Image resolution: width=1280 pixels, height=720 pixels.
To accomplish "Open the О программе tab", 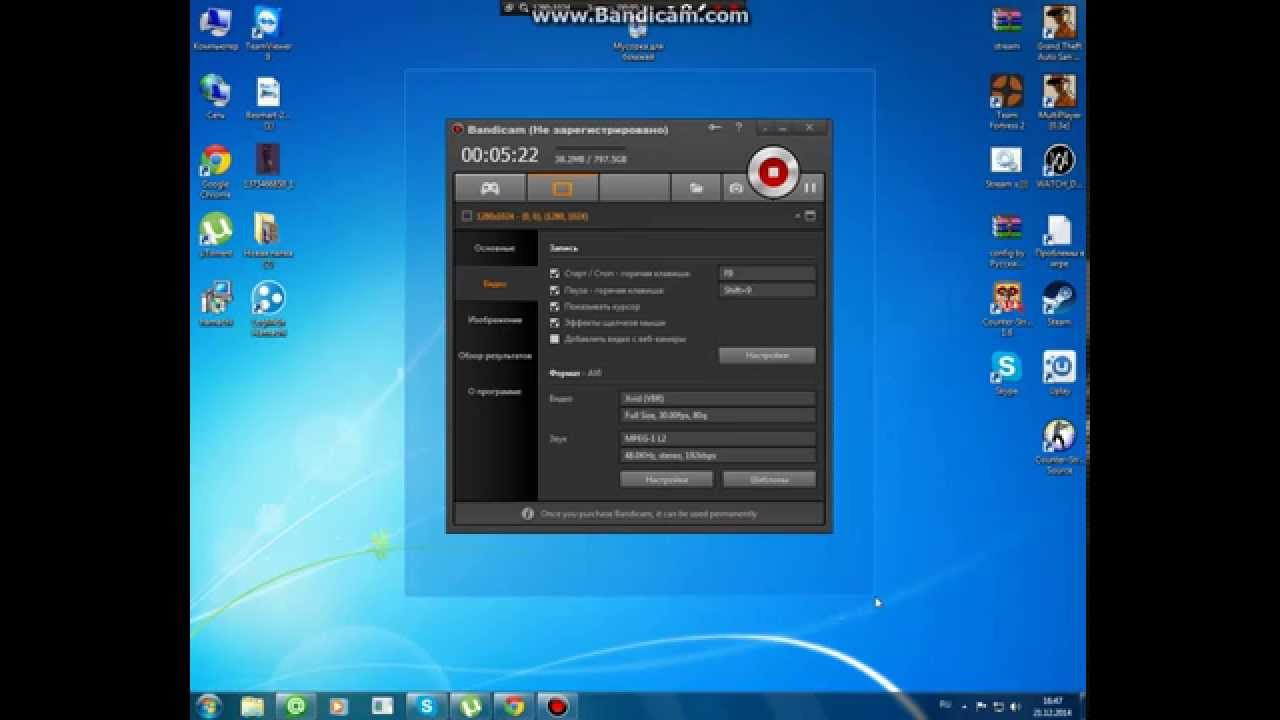I will (495, 392).
